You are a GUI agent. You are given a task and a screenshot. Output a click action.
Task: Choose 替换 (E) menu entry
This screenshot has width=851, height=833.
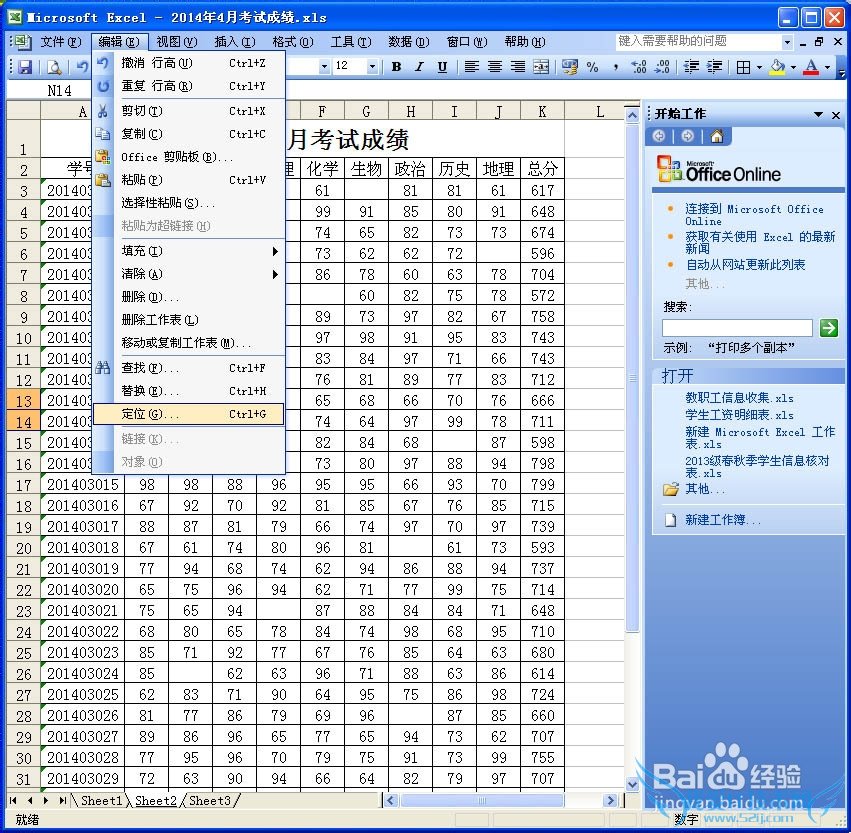[x=188, y=391]
